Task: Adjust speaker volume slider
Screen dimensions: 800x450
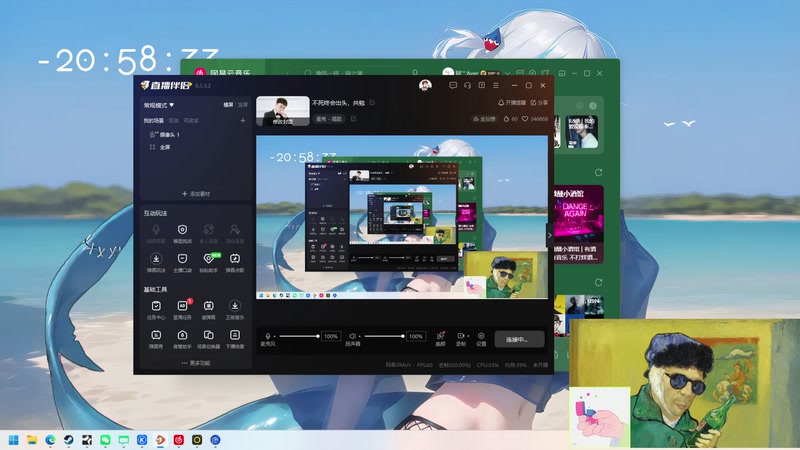Action: click(x=384, y=336)
